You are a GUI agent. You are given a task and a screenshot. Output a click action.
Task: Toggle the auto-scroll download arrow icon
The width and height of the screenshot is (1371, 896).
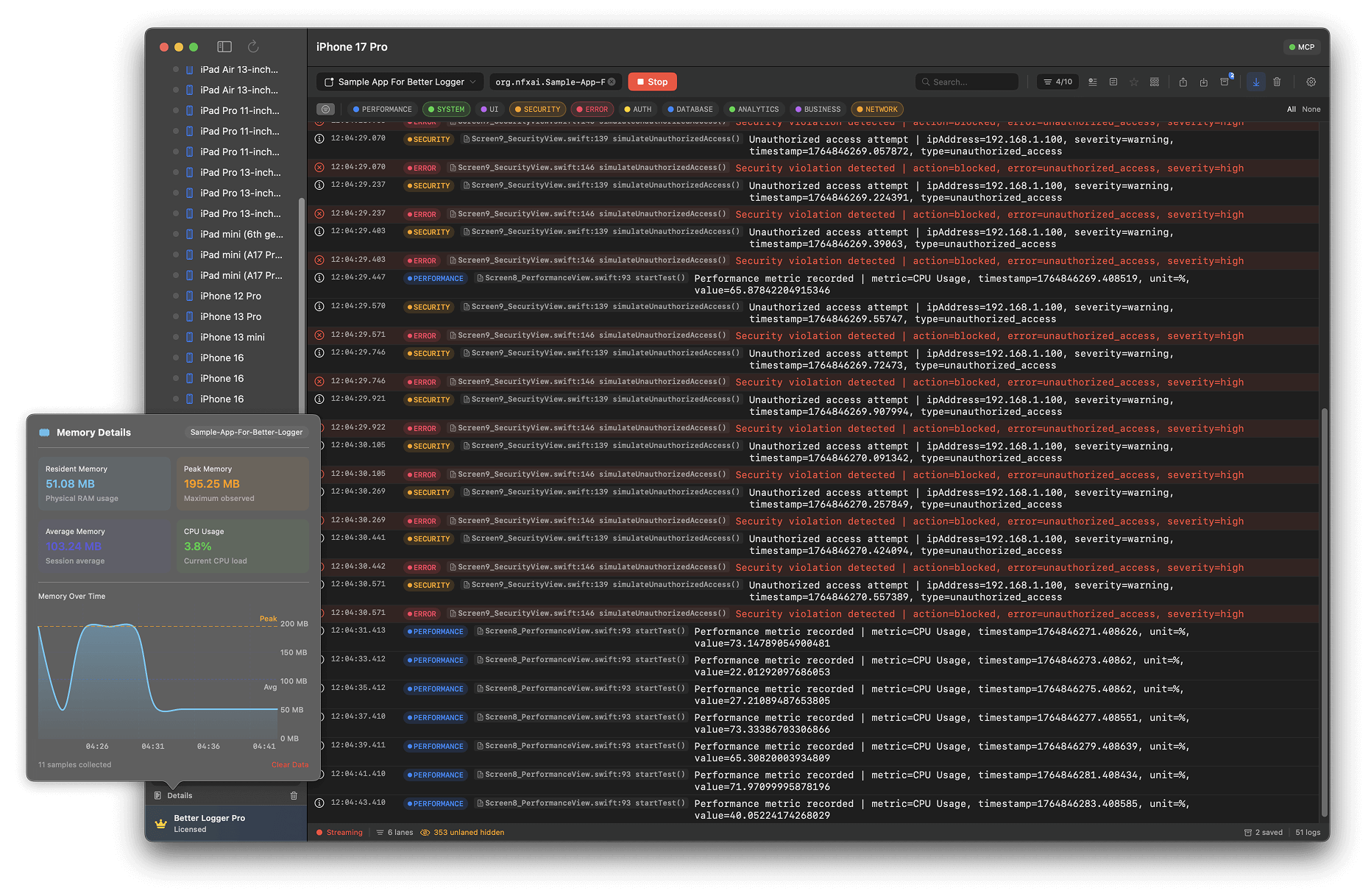[1255, 82]
